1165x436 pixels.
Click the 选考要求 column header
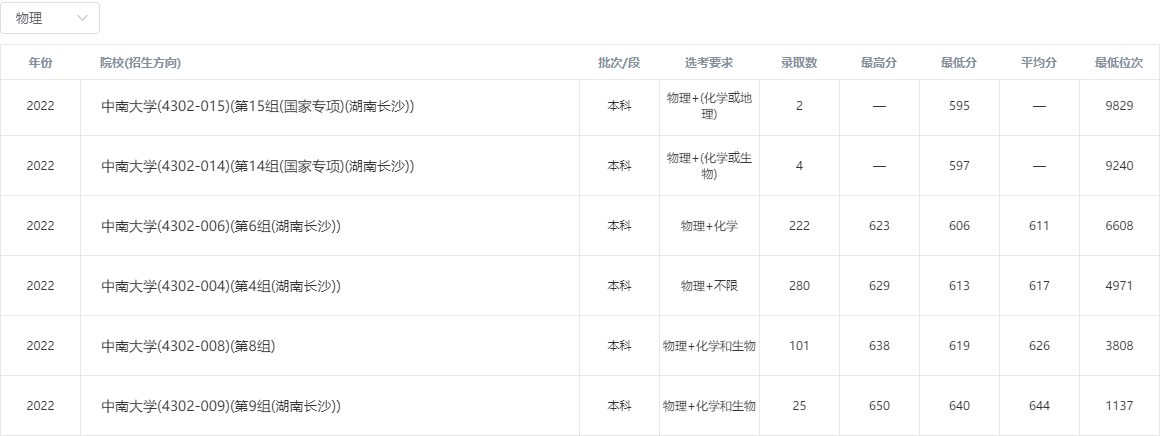click(709, 63)
